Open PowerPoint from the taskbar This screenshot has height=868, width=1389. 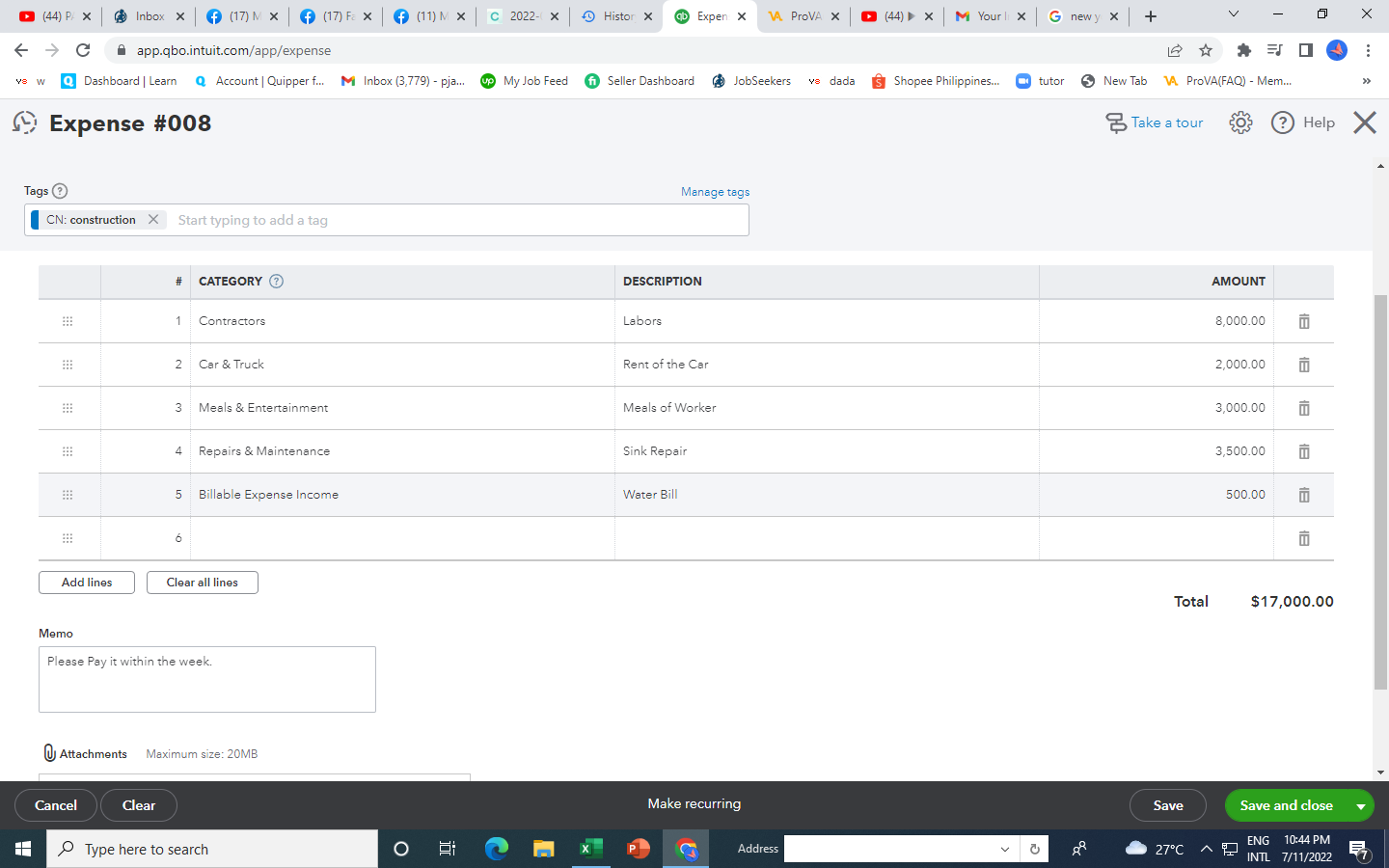point(638,849)
